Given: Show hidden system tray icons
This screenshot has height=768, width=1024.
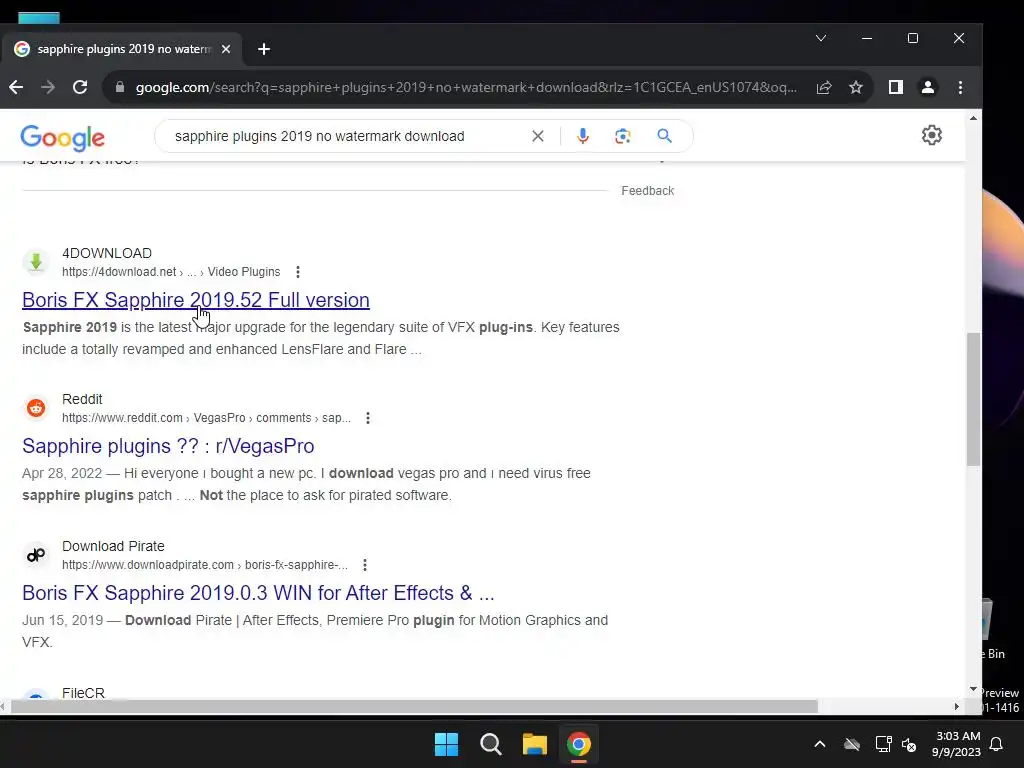Looking at the screenshot, I should 820,744.
